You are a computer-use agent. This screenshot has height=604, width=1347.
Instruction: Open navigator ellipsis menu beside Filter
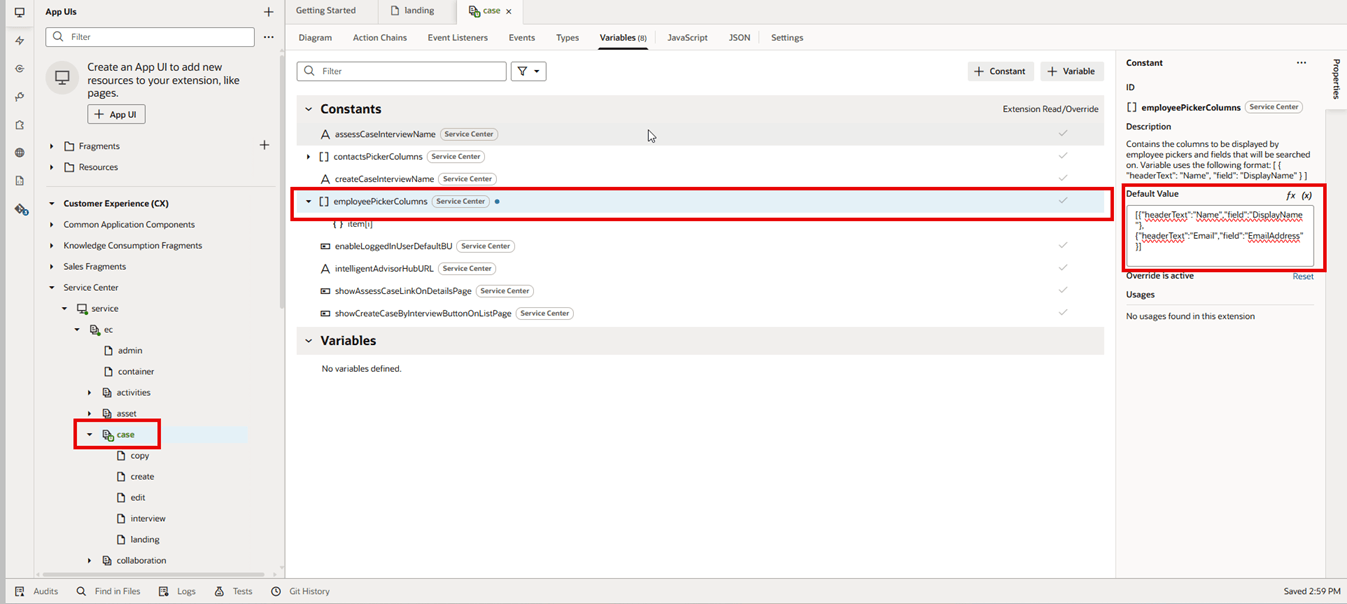[268, 37]
